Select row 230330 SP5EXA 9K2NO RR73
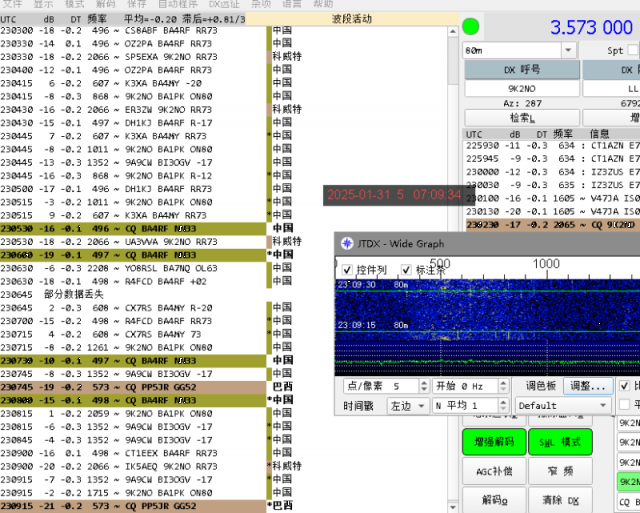 point(133,57)
